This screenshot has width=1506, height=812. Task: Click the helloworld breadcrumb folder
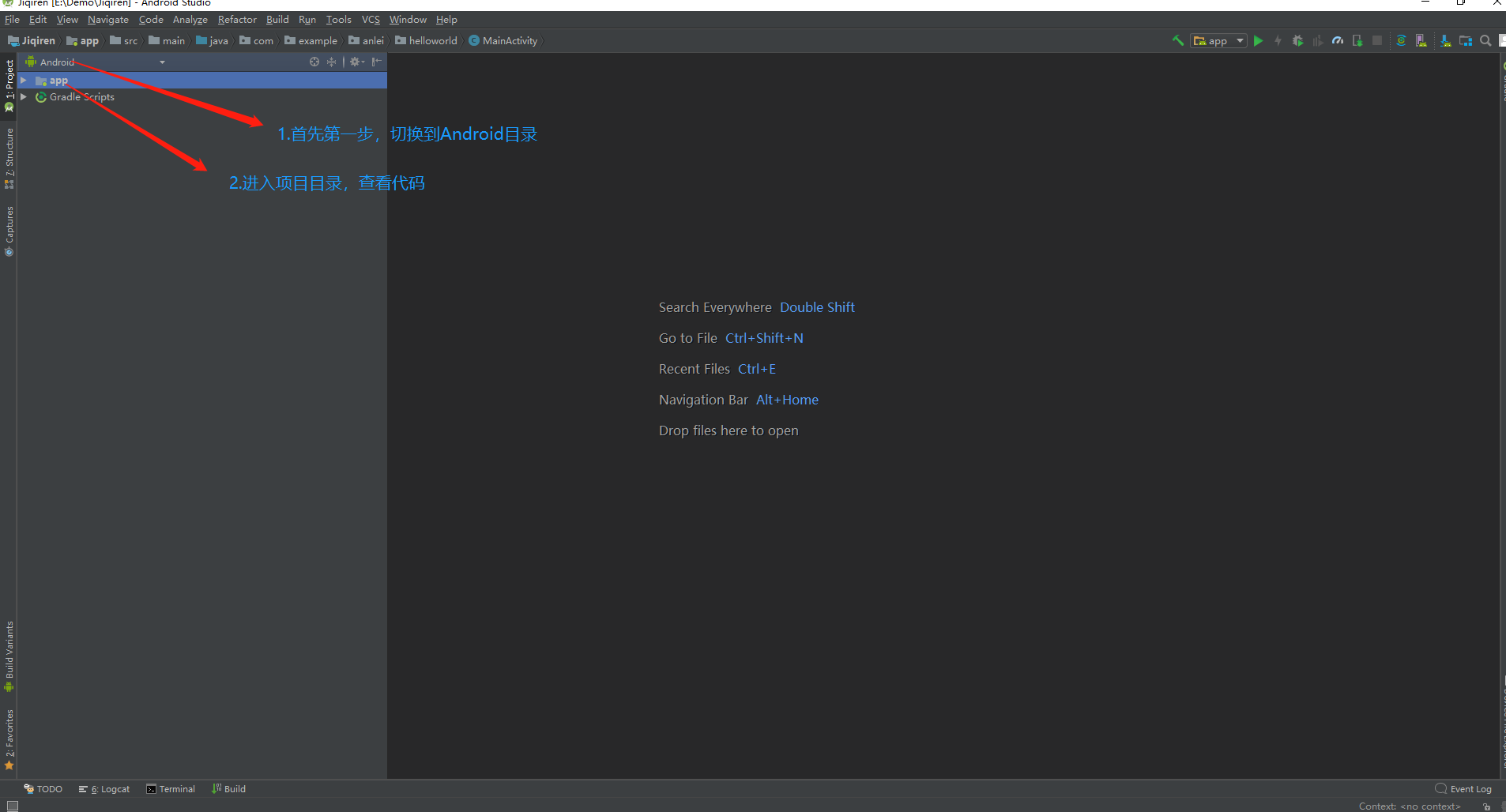426,40
